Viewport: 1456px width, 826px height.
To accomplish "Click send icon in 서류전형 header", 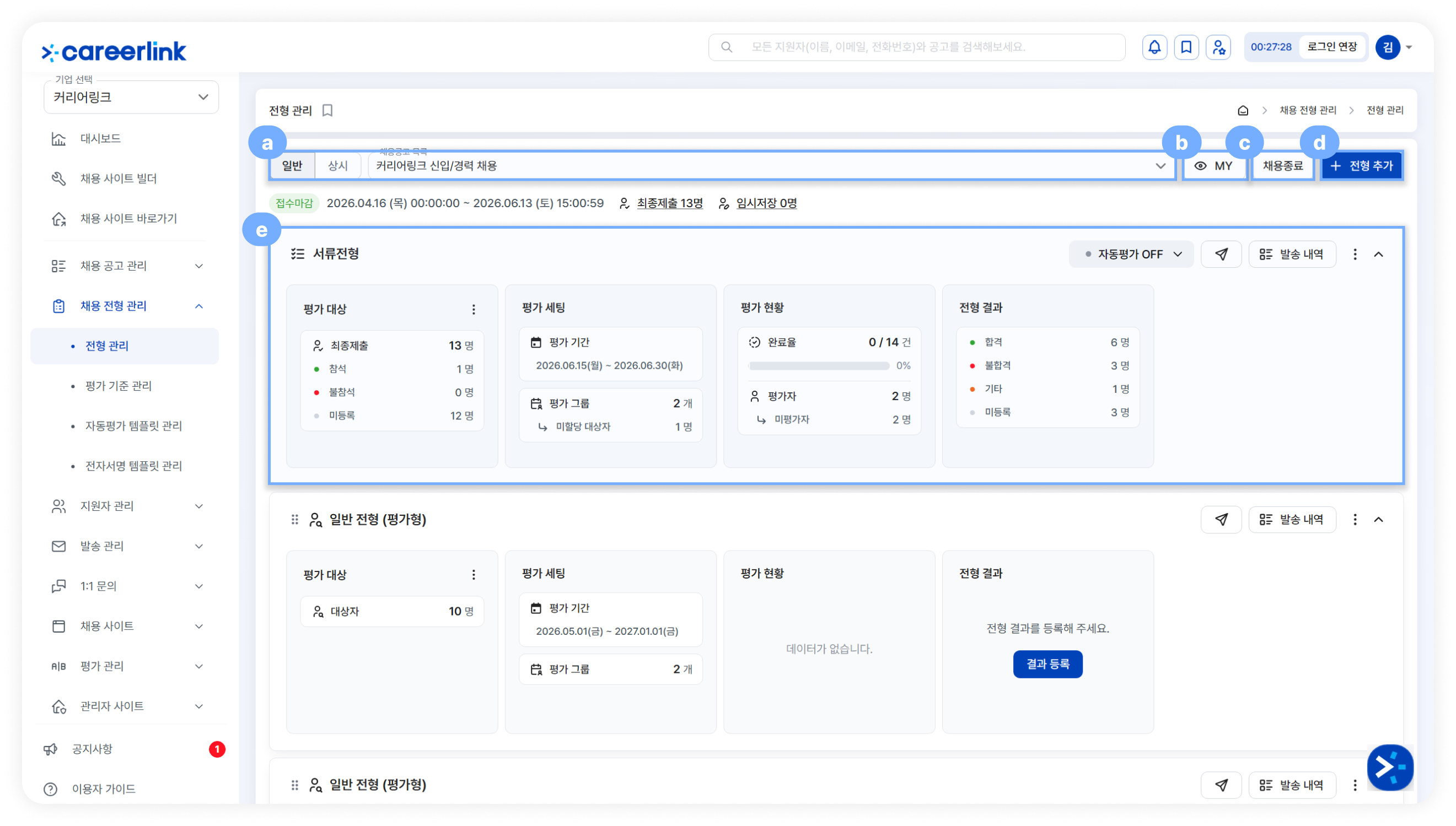I will [1221, 254].
